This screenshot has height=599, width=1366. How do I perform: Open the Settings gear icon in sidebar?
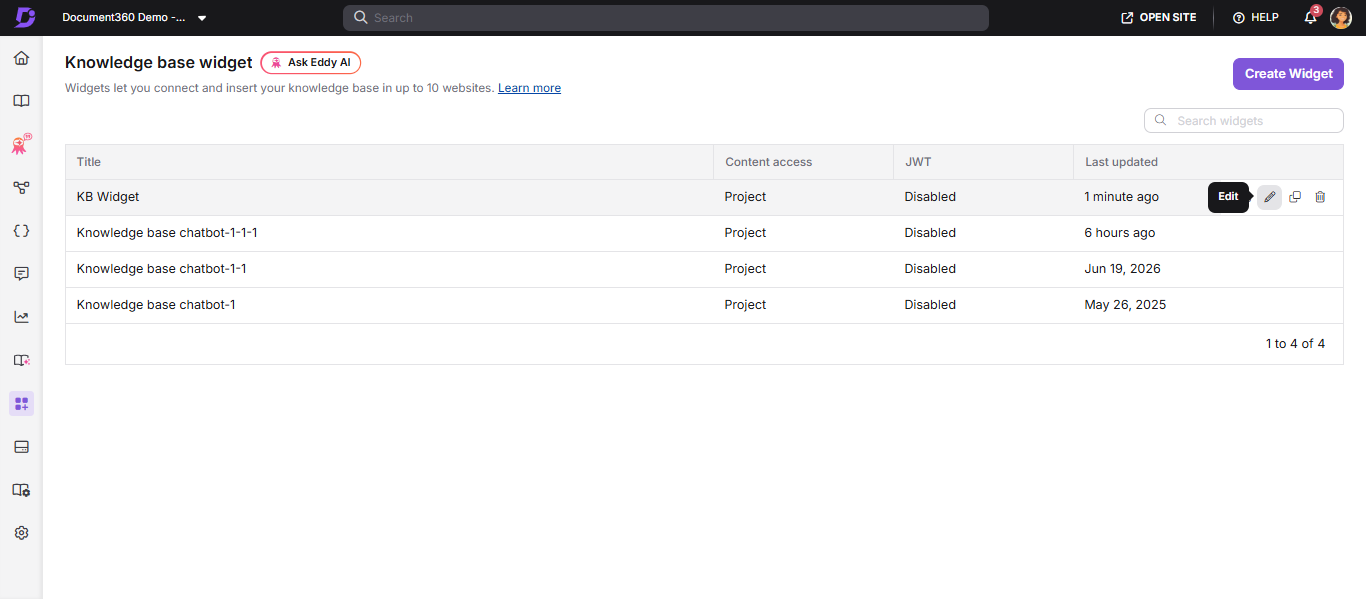[21, 533]
